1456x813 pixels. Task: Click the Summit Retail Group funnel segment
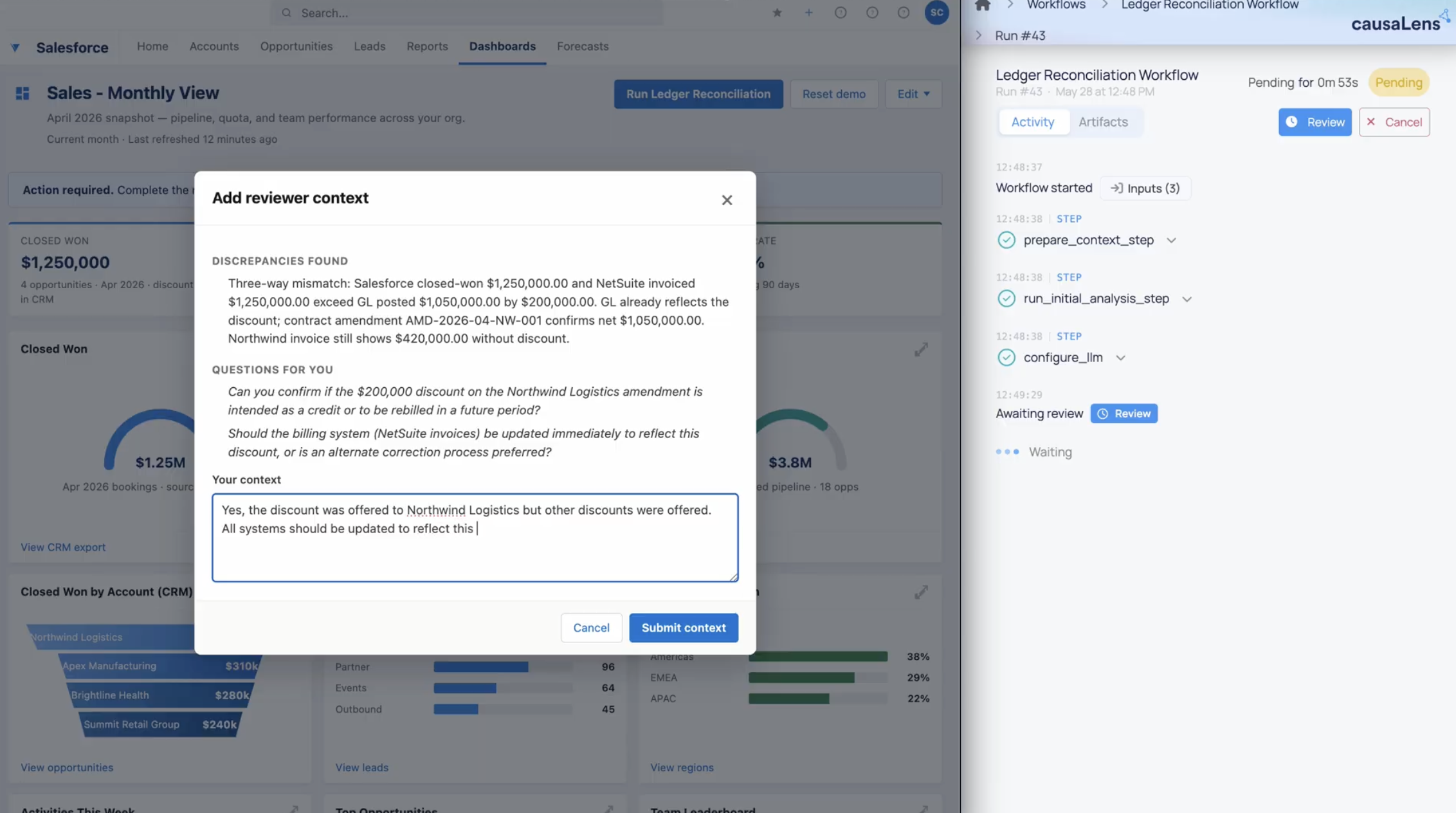coord(159,725)
